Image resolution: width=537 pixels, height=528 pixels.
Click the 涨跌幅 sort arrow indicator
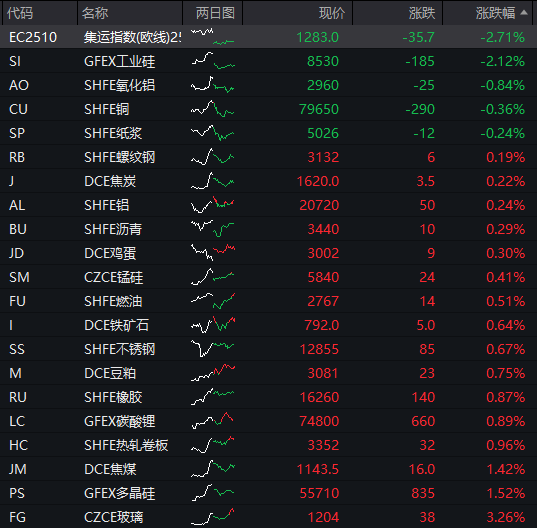coord(524,13)
